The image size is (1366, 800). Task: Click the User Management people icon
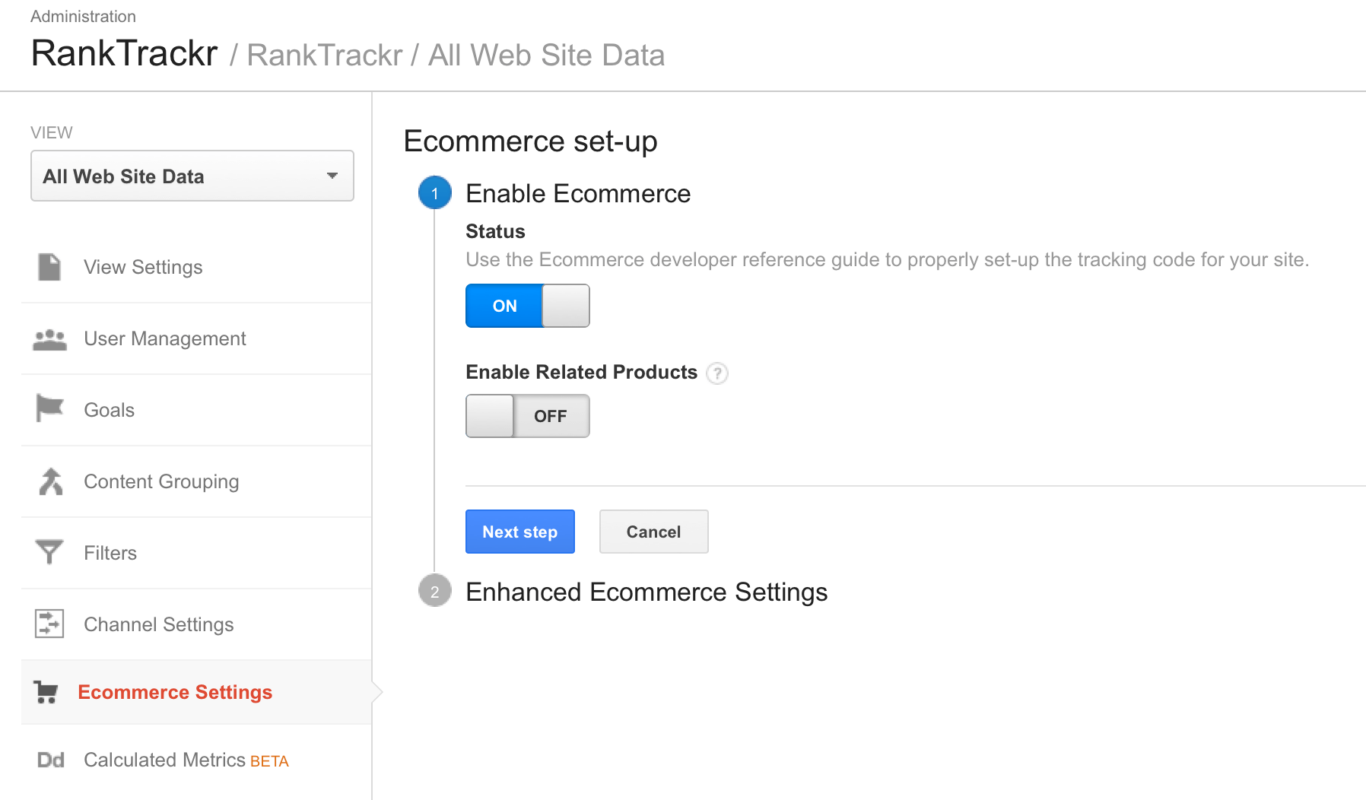(x=49, y=339)
